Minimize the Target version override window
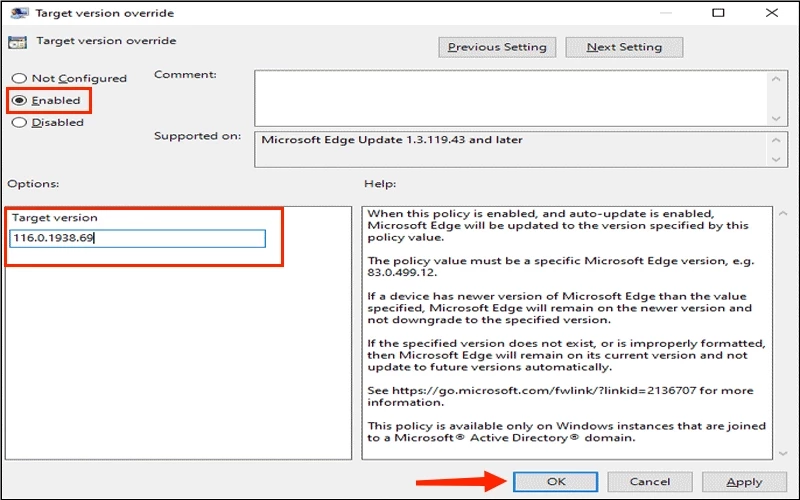The image size is (800, 500). 666,13
